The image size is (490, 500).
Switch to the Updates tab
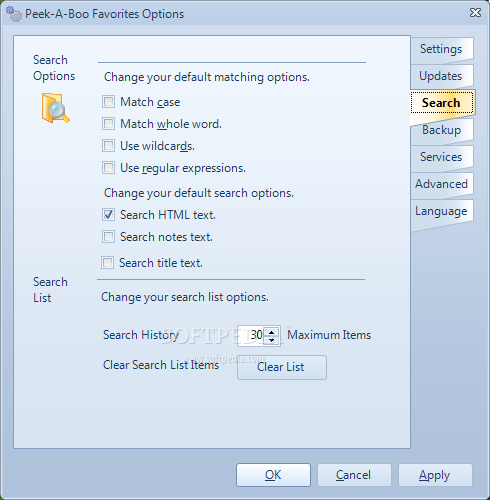pos(441,76)
